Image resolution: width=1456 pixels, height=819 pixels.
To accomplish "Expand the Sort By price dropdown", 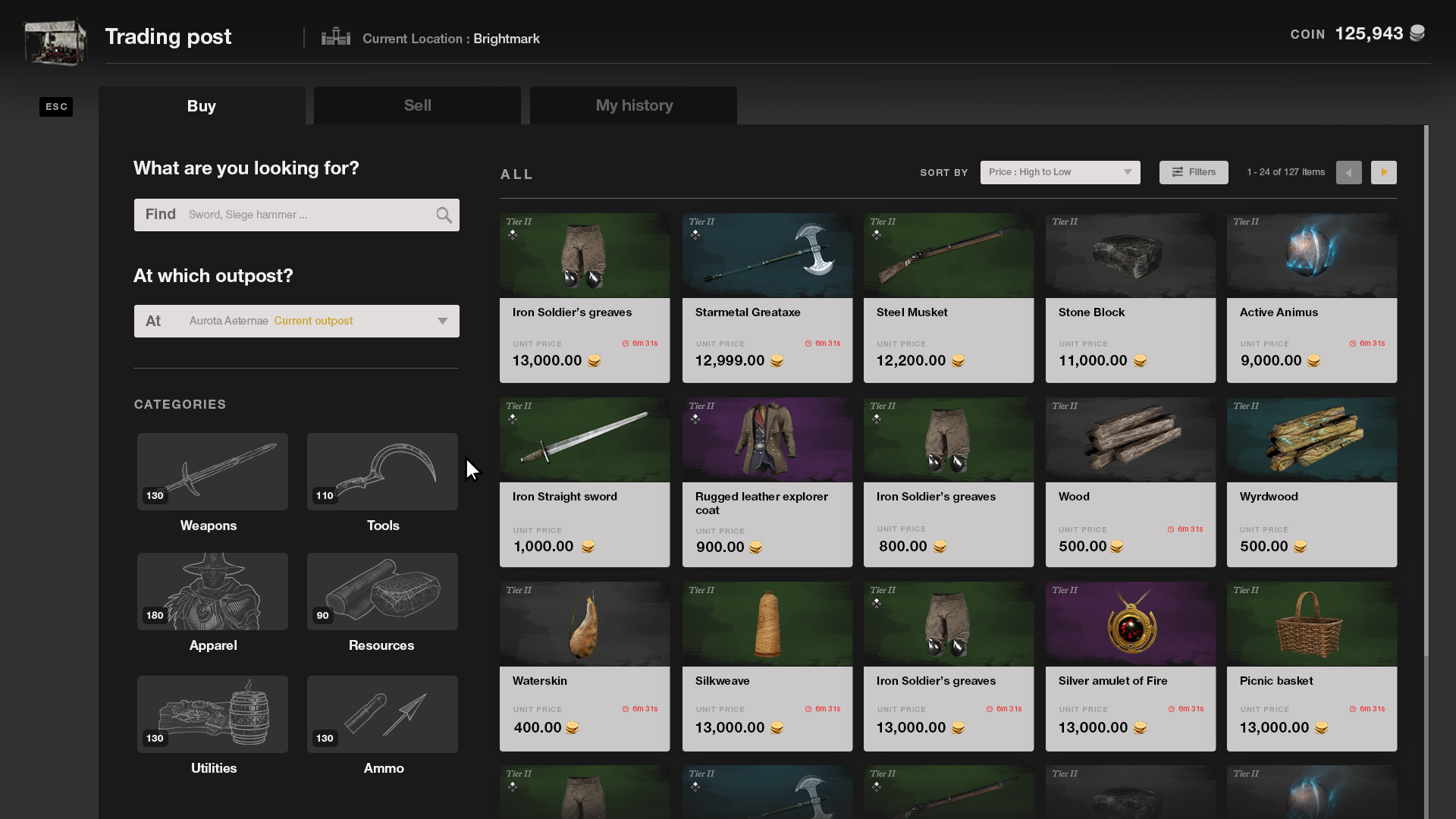I will click(x=1059, y=172).
